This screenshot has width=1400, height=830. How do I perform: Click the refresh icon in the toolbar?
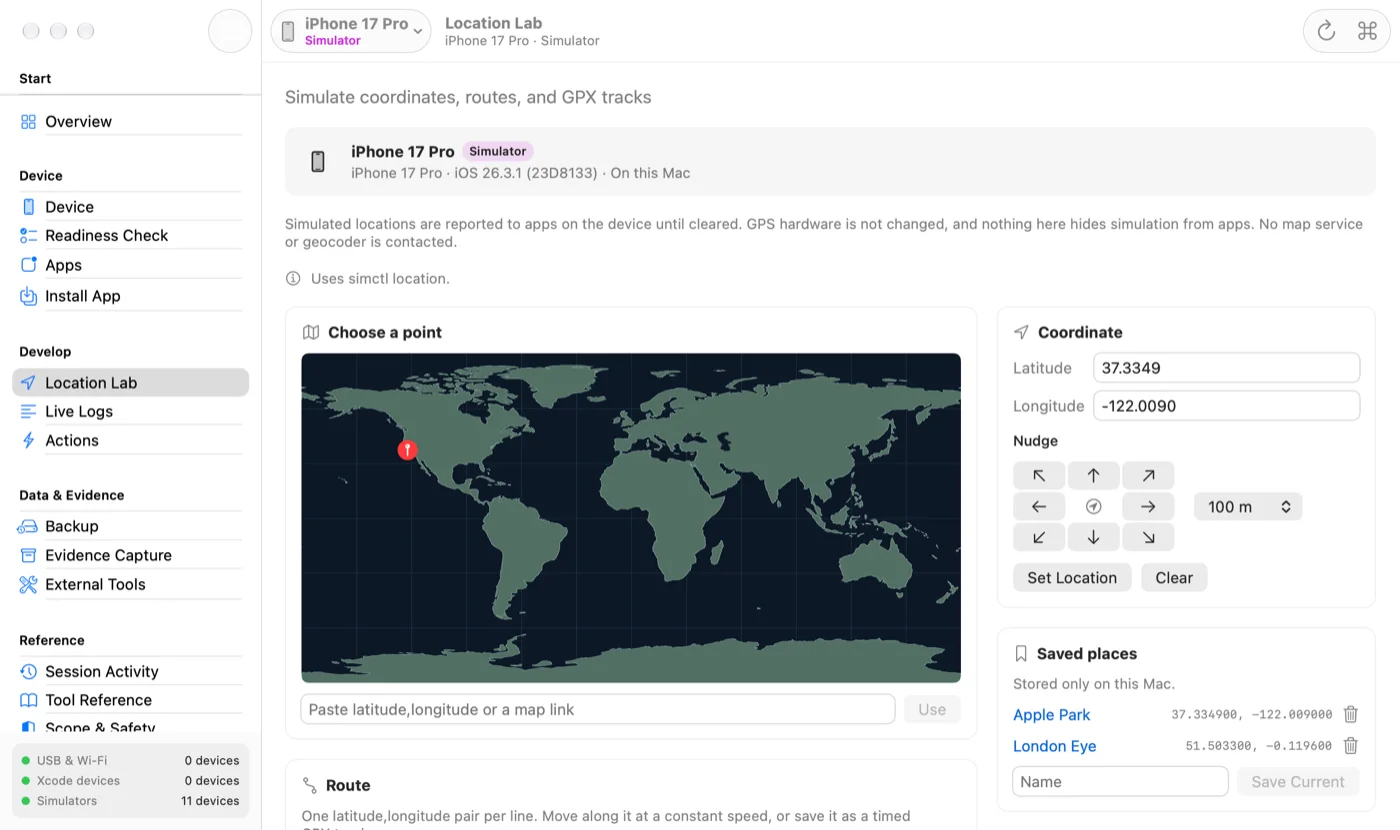pos(1326,31)
